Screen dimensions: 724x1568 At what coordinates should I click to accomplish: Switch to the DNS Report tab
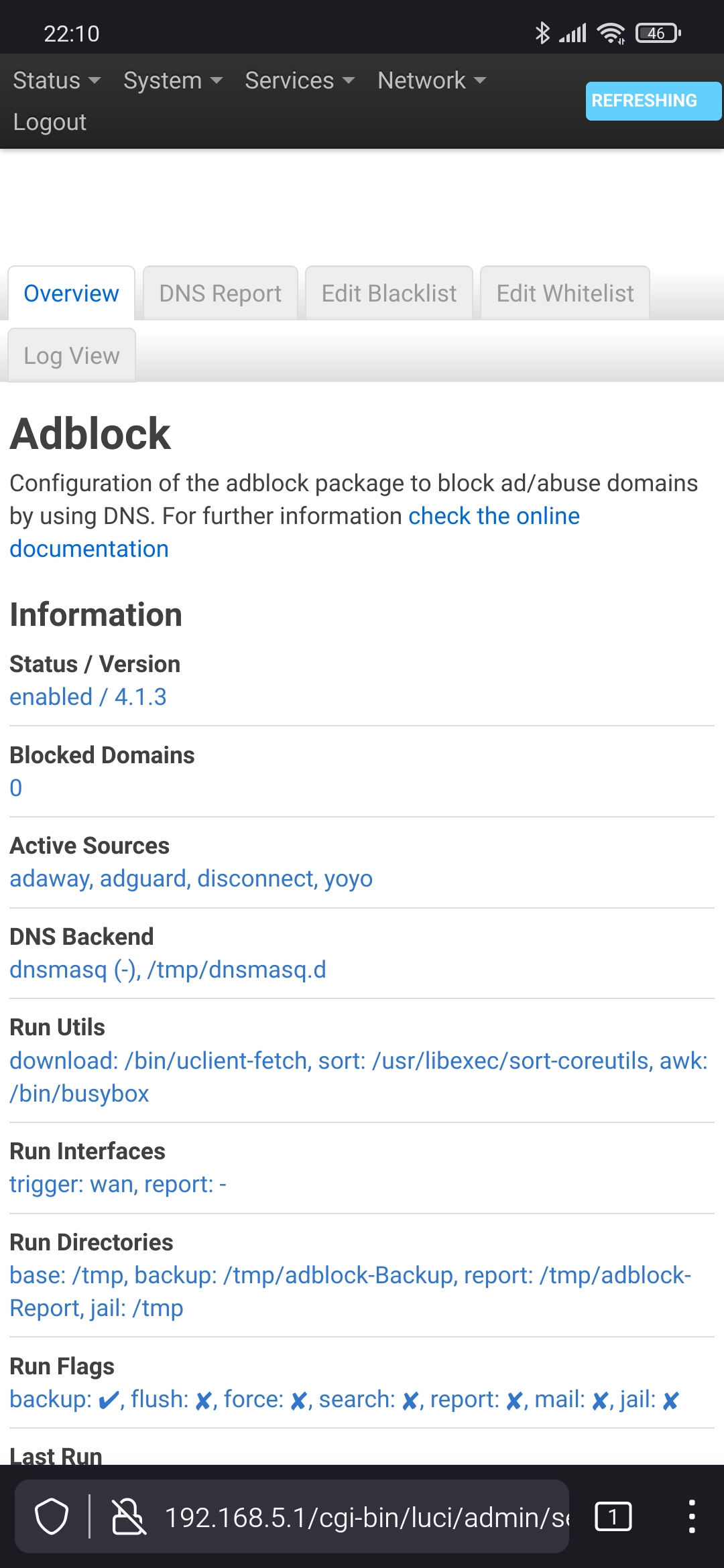click(x=221, y=293)
